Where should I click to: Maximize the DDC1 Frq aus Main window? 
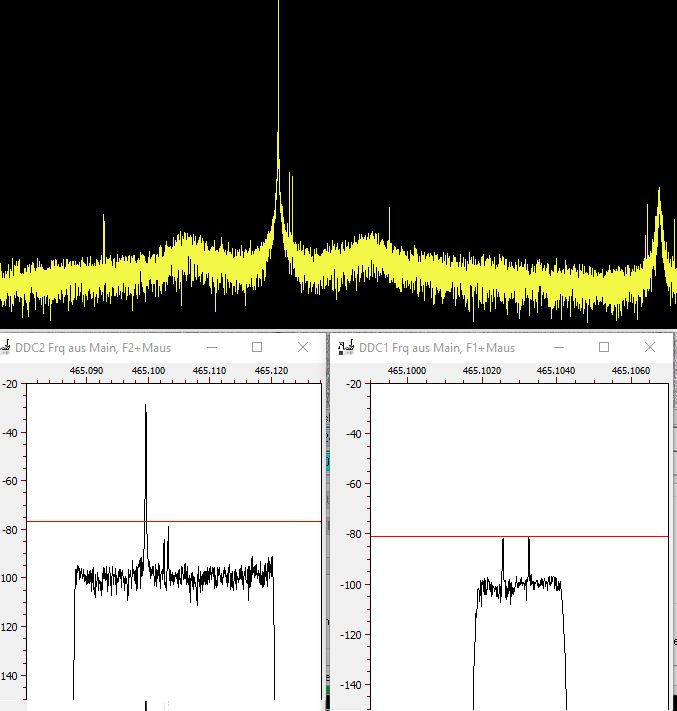tap(604, 347)
